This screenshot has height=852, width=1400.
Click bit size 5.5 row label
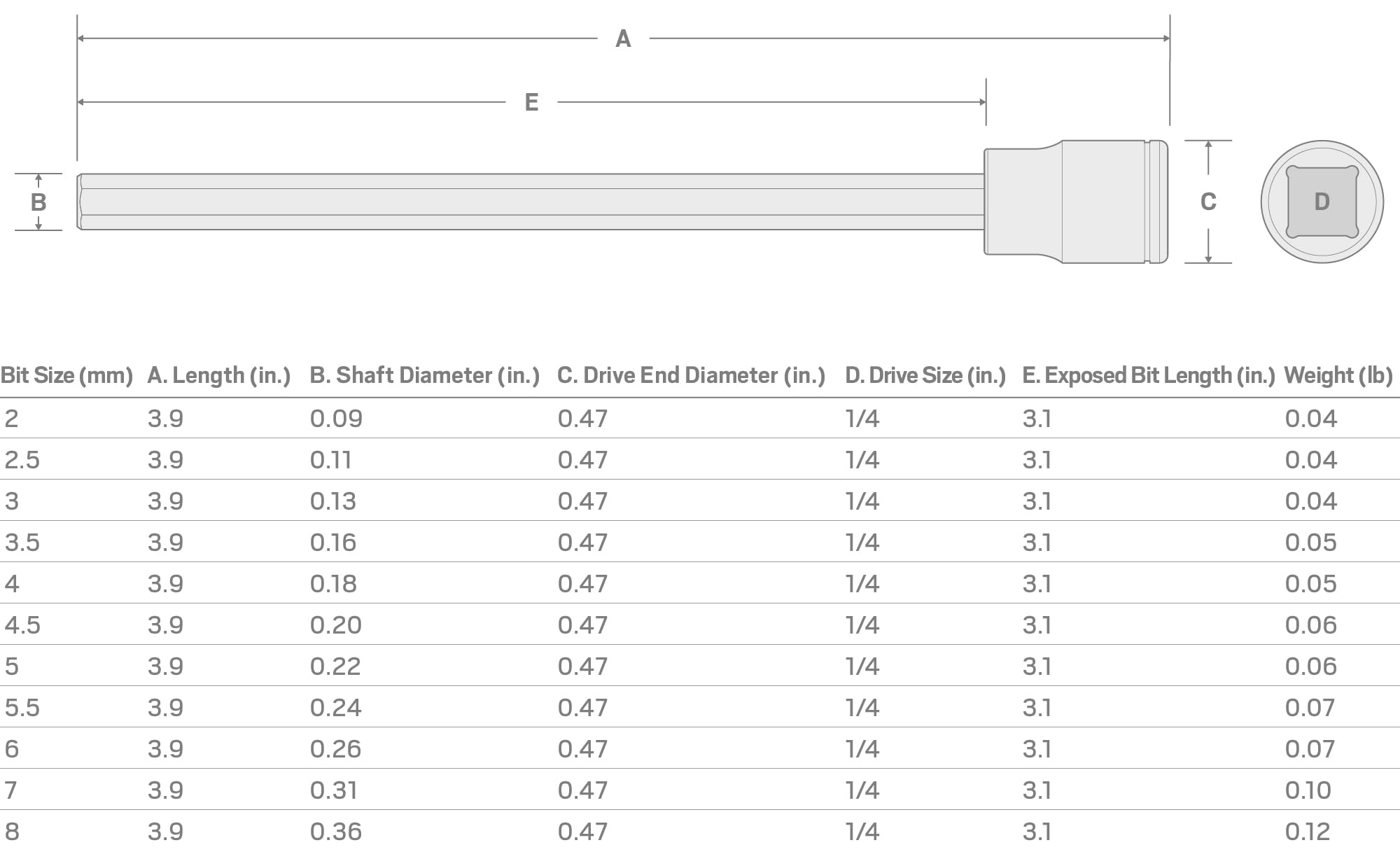[x=22, y=708]
